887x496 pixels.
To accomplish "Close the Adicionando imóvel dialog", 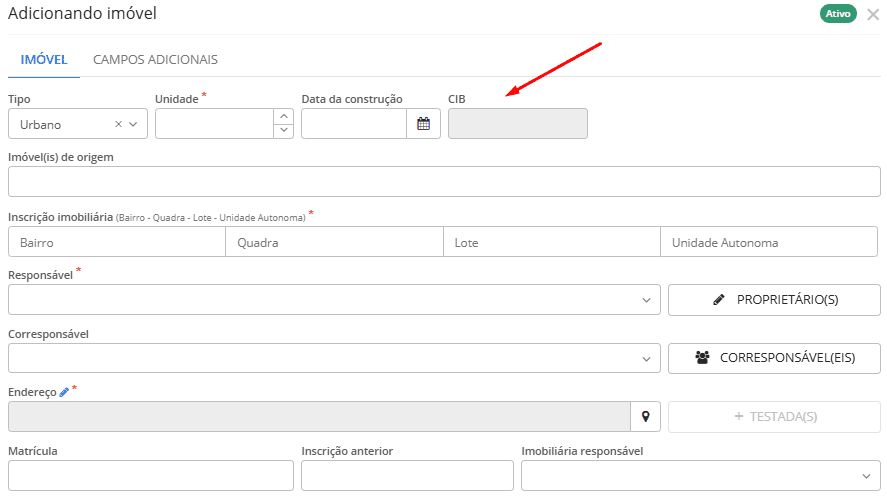I will (873, 15).
